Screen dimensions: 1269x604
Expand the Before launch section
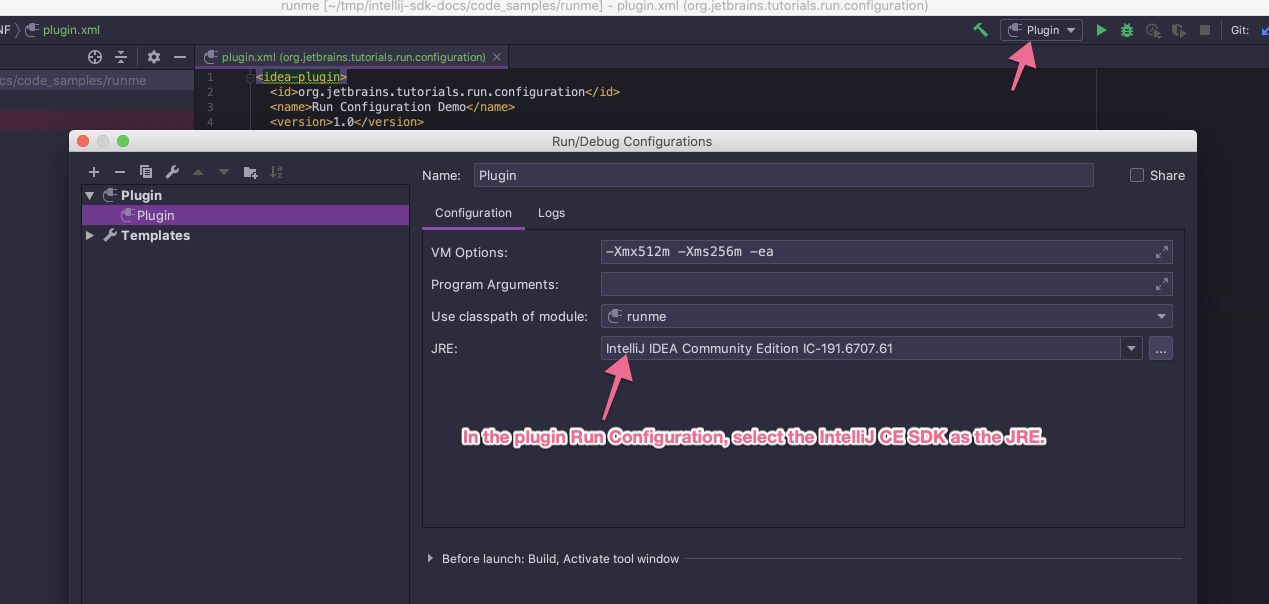click(431, 559)
